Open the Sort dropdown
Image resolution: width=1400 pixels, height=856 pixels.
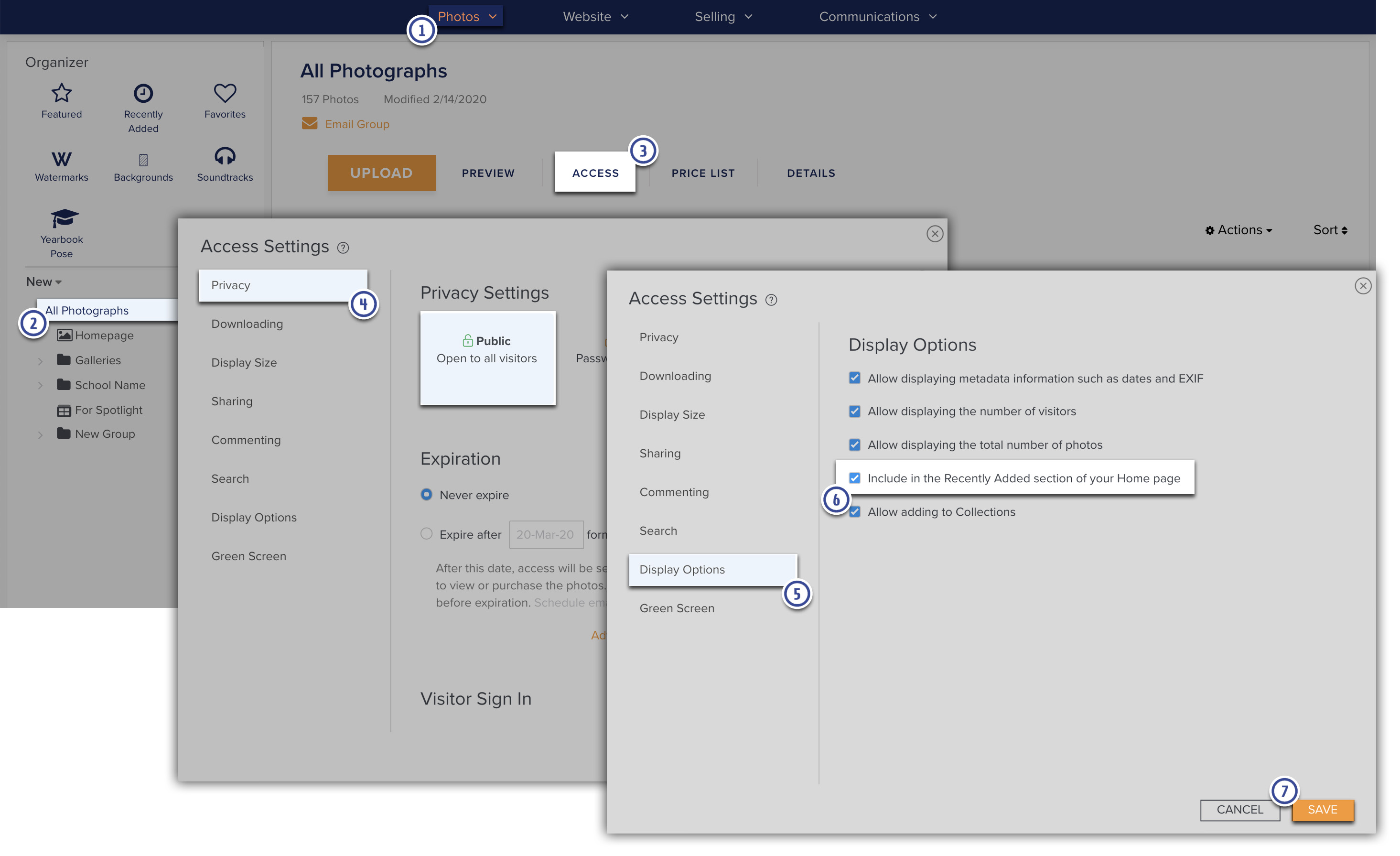tap(1330, 229)
